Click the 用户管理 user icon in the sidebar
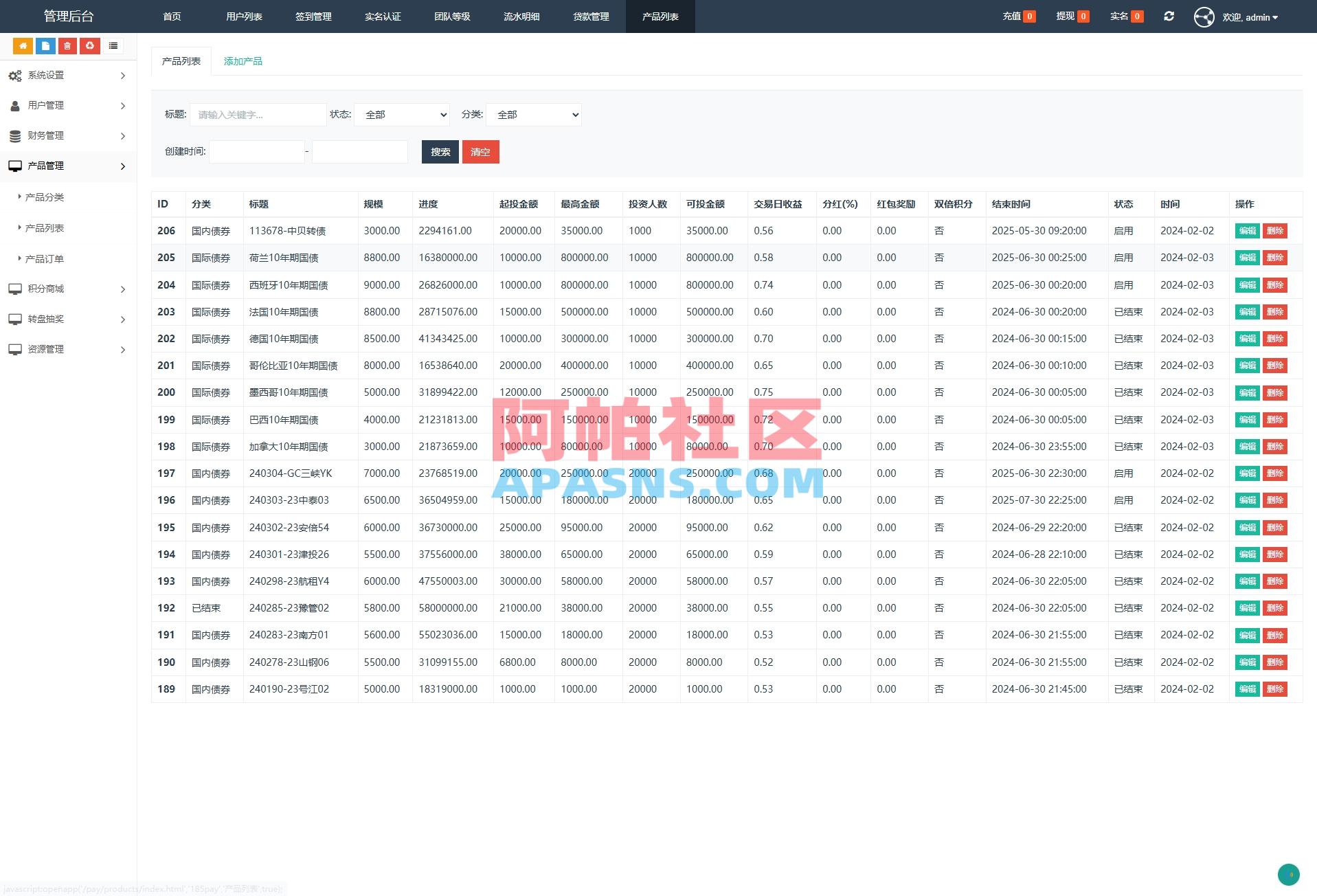The image size is (1317, 896). tap(14, 105)
